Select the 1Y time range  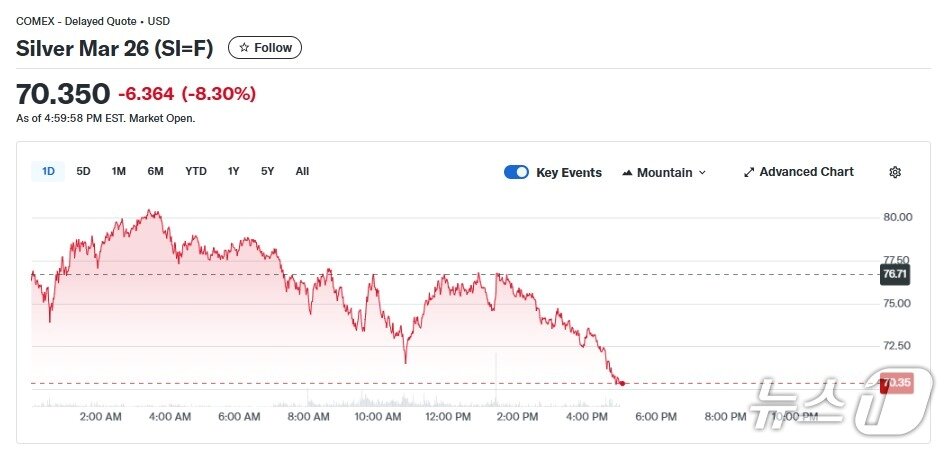[x=233, y=171]
